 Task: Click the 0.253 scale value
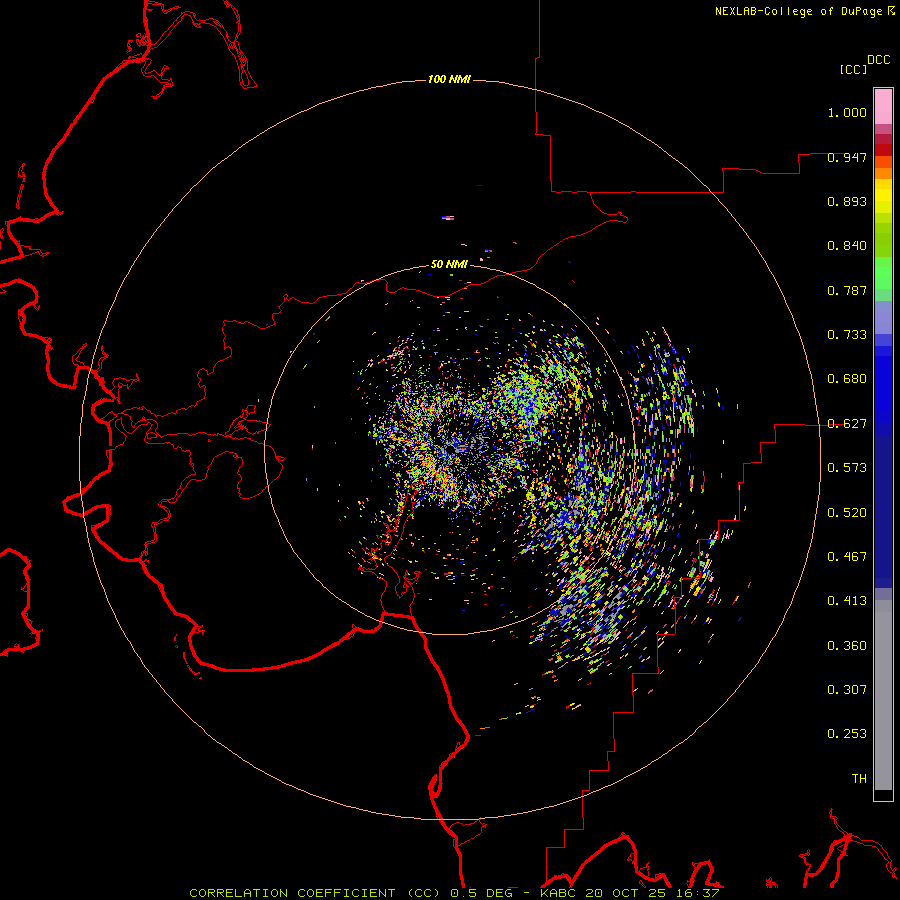847,734
